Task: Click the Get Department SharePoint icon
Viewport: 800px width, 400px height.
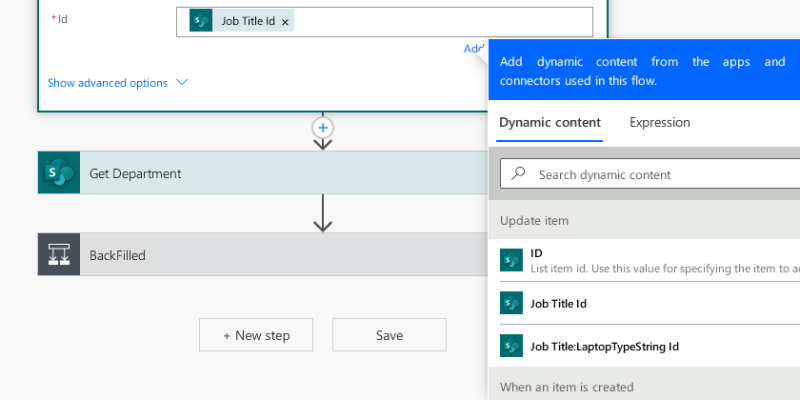Action: pos(59,172)
